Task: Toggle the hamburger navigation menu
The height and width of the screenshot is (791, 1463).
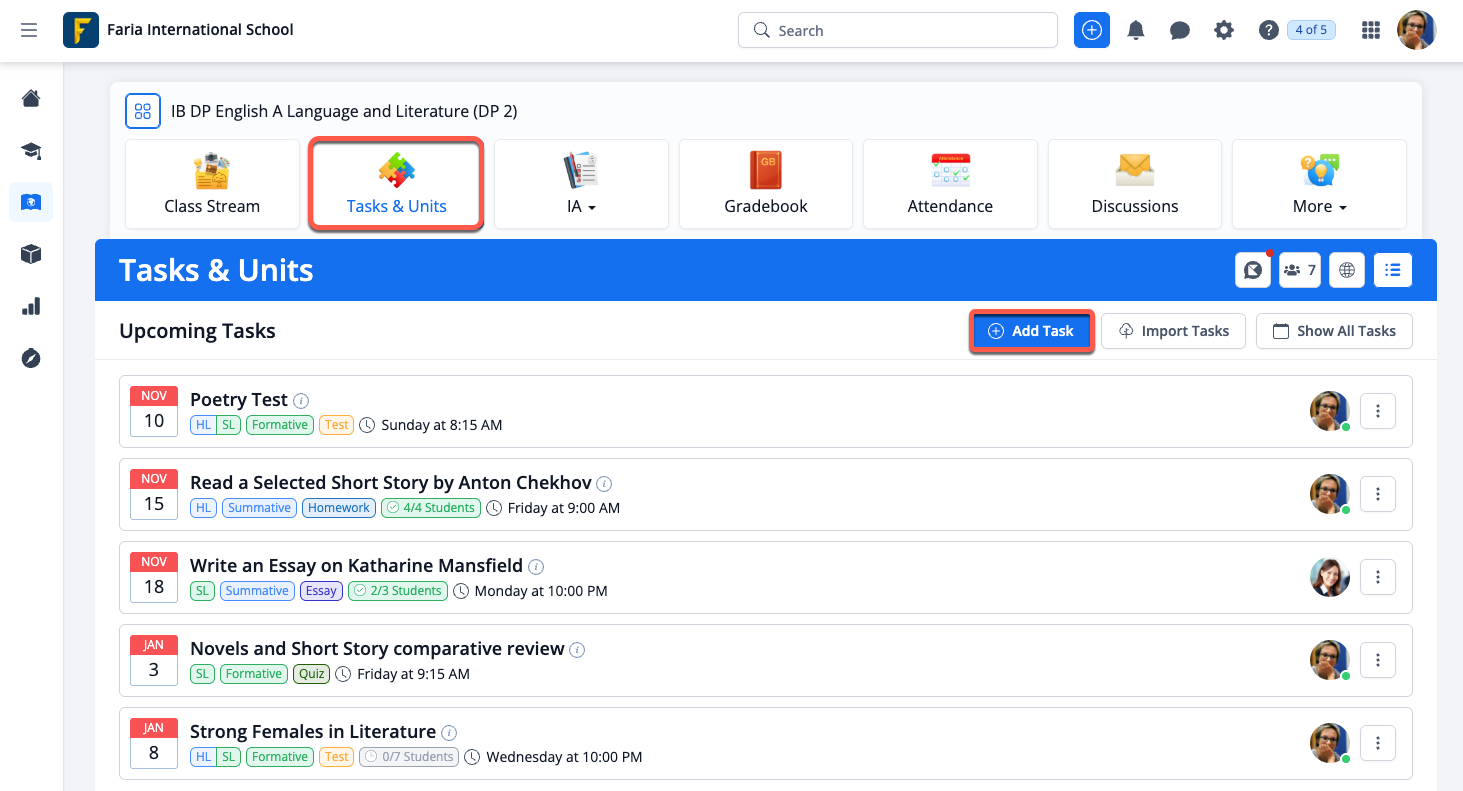Action: (x=29, y=30)
